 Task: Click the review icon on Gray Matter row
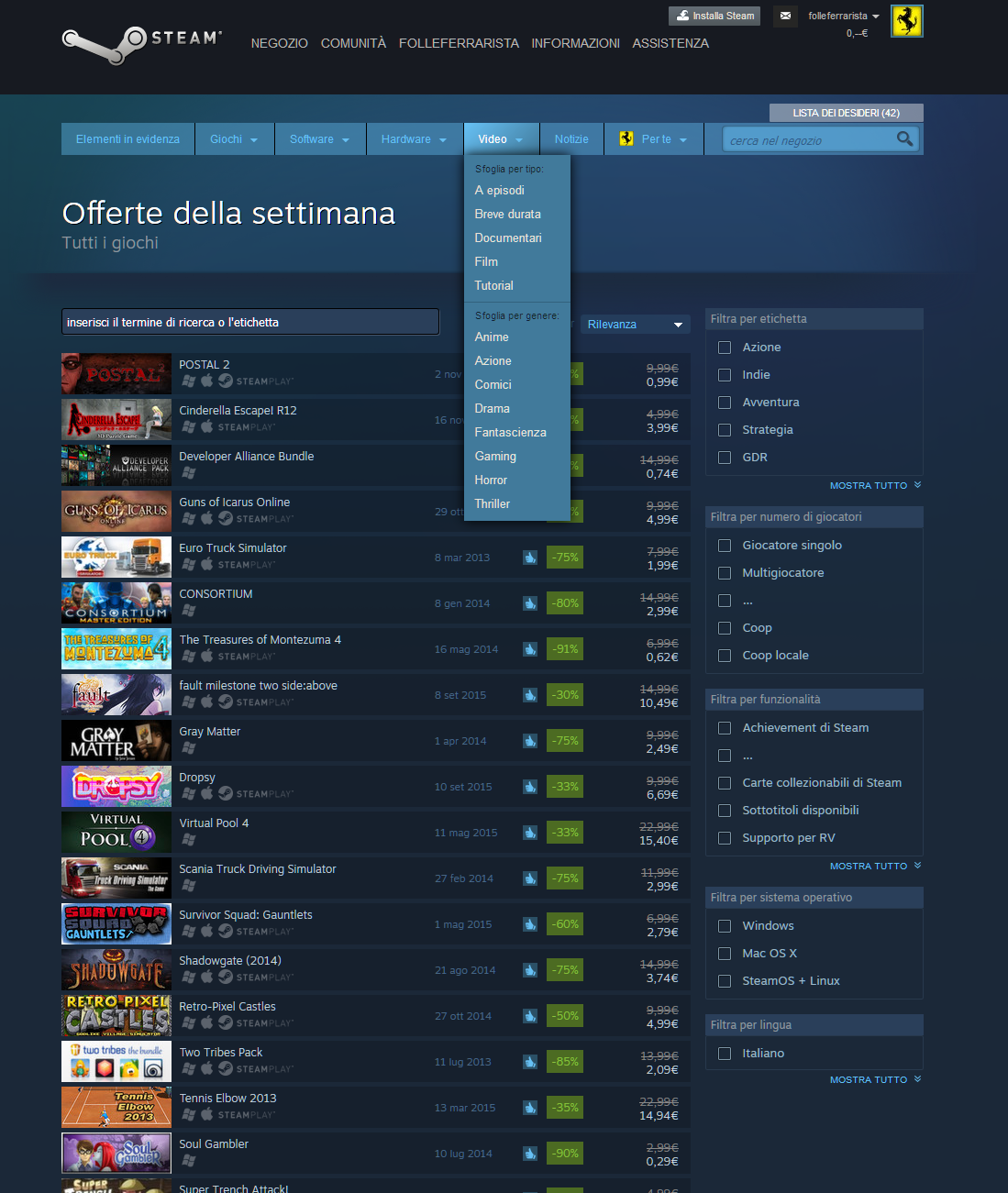[x=530, y=741]
